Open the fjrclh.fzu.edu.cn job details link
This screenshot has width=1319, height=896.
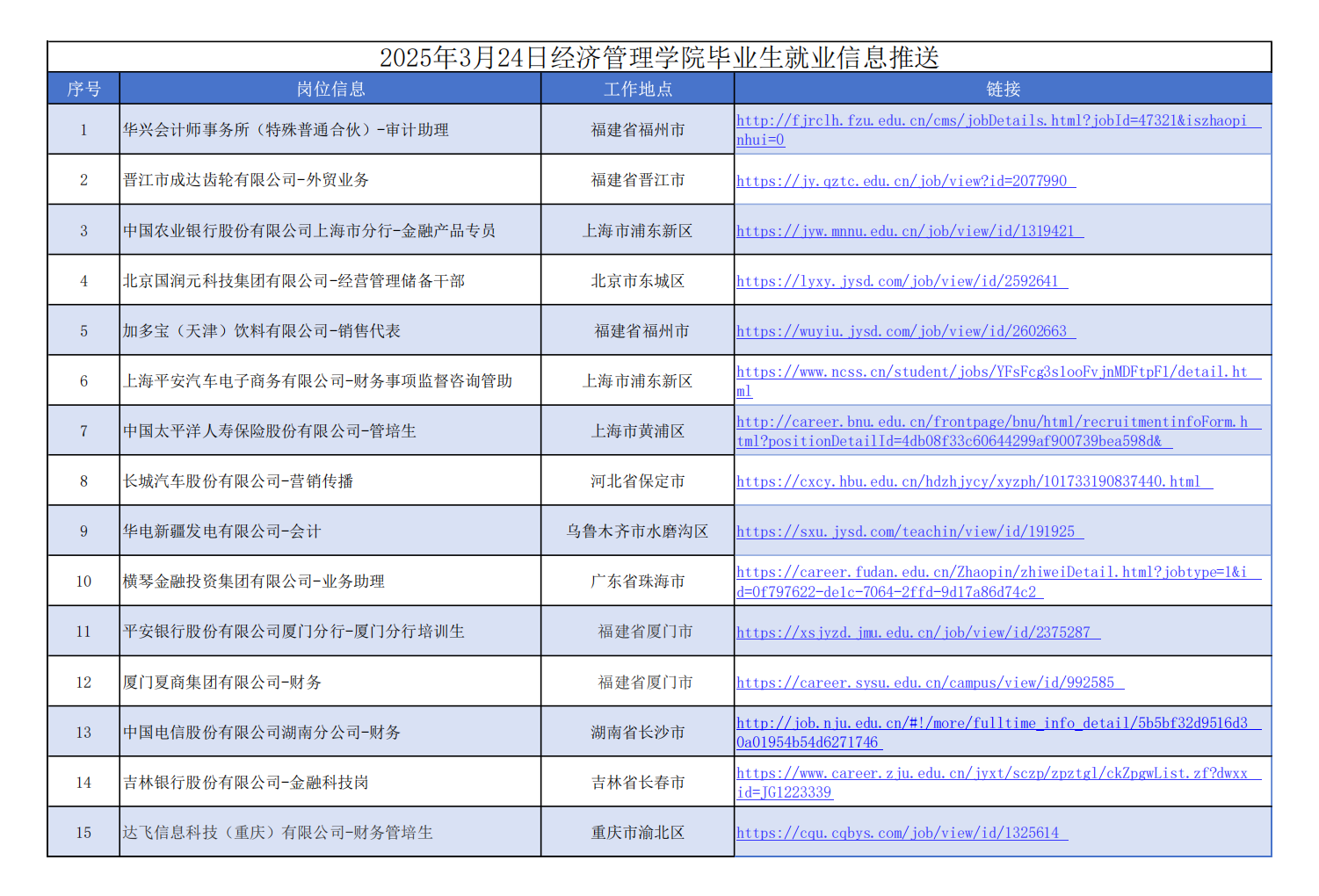(x=990, y=121)
